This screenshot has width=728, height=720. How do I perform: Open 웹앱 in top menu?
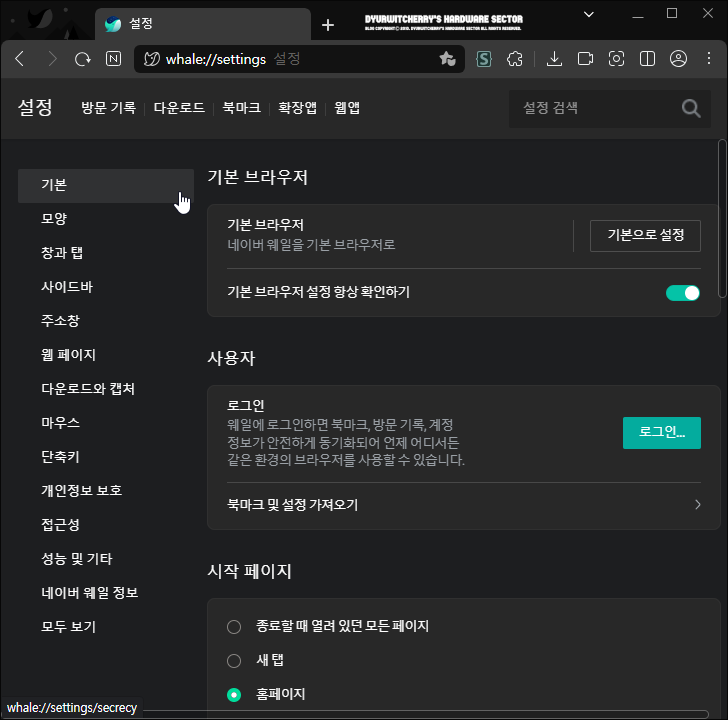[347, 108]
